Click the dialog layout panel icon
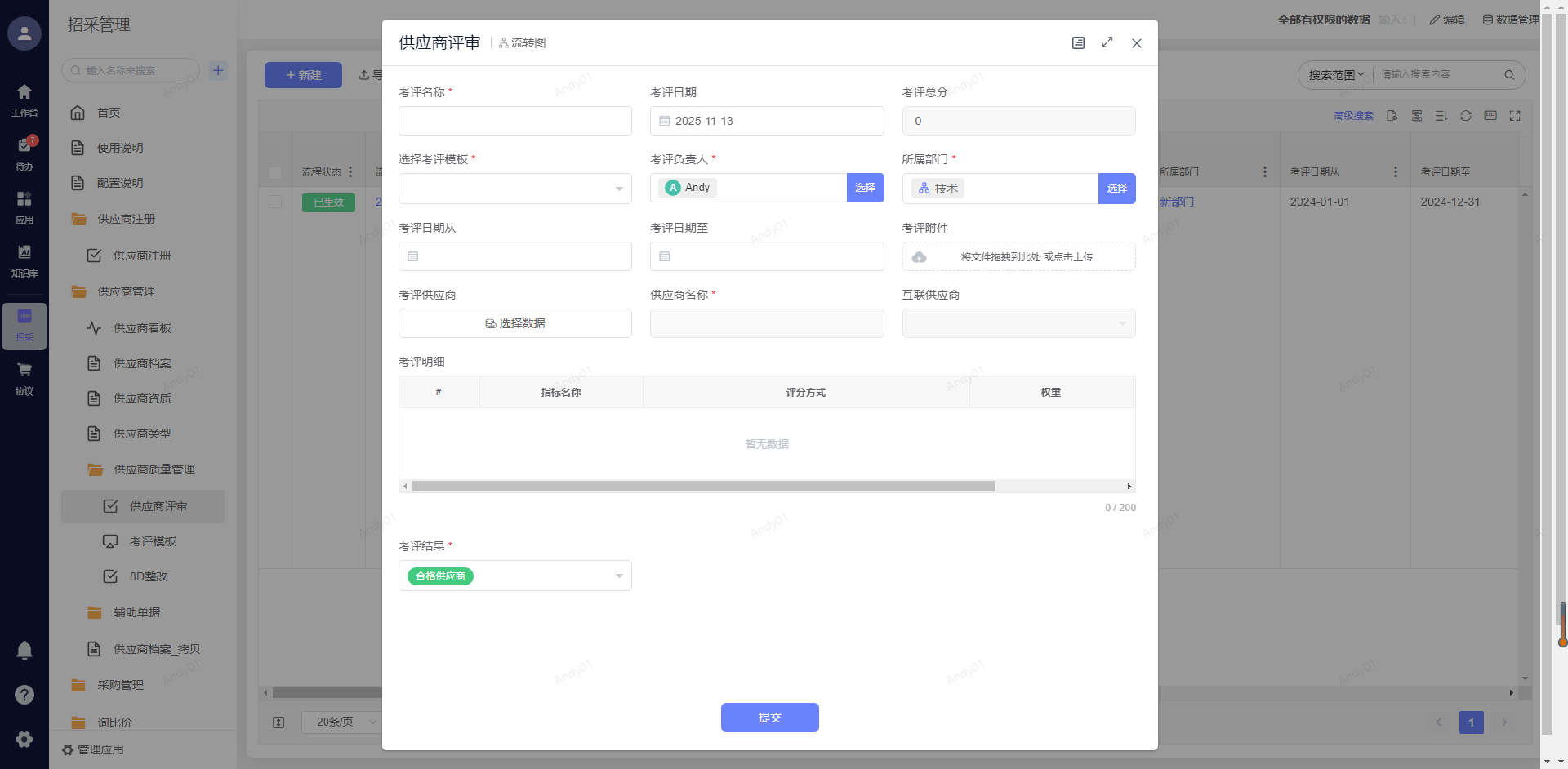Image resolution: width=1568 pixels, height=769 pixels. tap(1078, 42)
